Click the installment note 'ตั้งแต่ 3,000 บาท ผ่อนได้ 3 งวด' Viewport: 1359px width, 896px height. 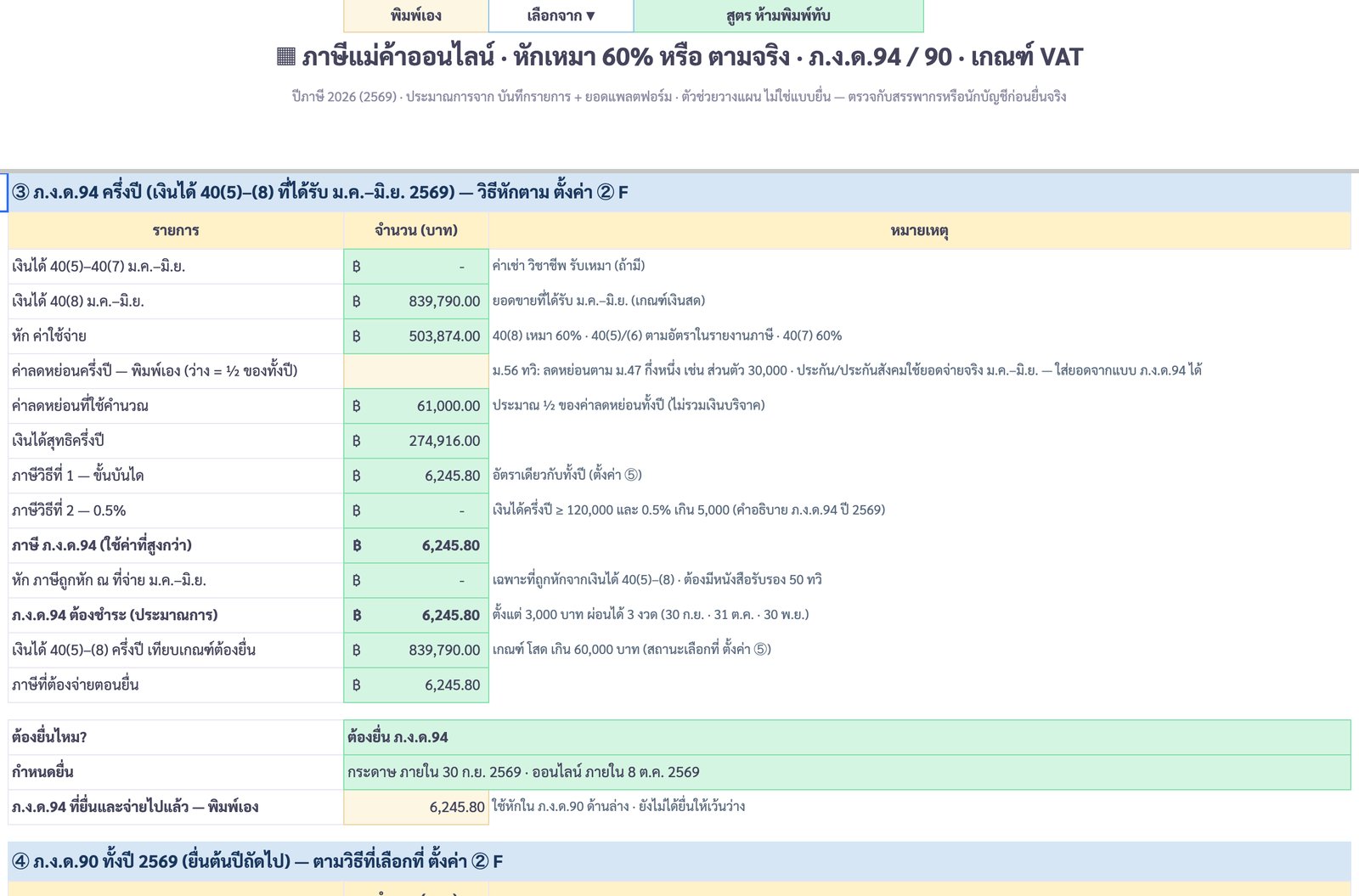point(651,614)
